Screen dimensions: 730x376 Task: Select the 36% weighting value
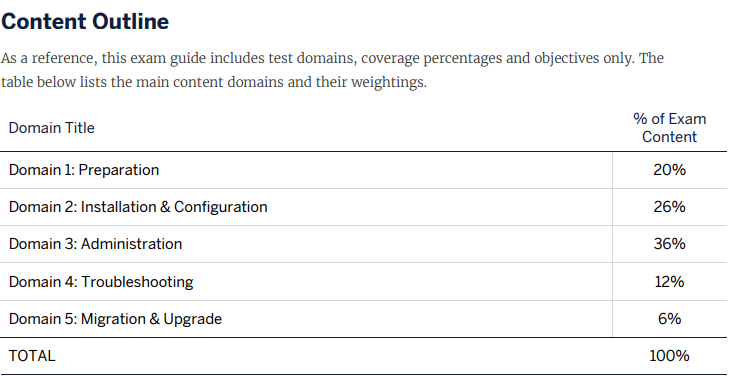point(669,244)
